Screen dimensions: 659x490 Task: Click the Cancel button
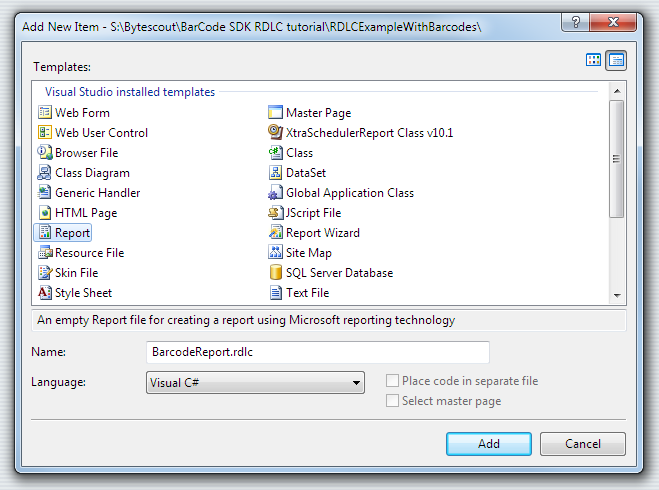(583, 444)
